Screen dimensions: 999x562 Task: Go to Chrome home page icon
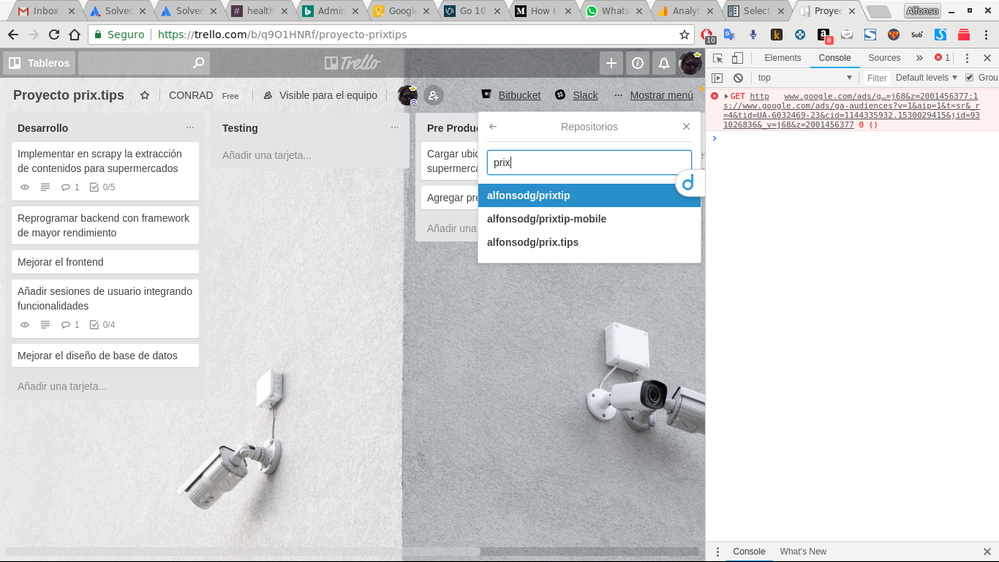(75, 35)
